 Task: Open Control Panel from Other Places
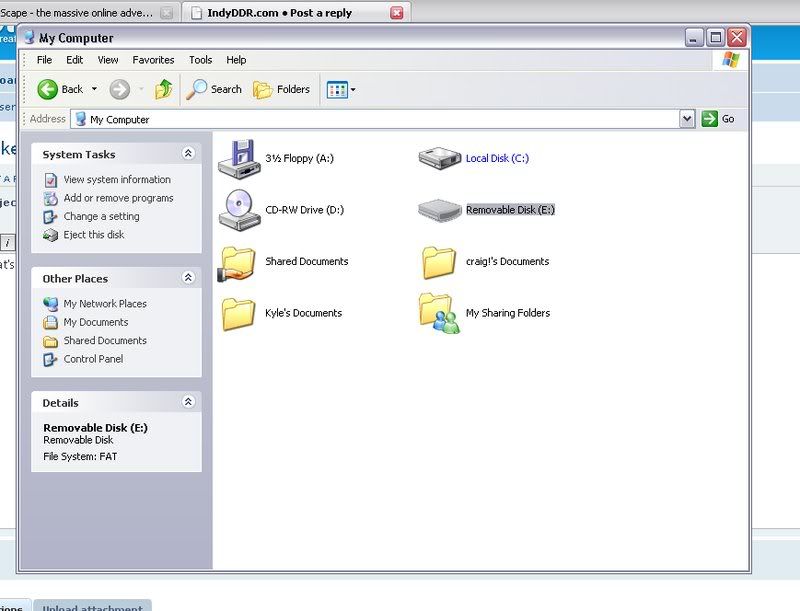93,359
